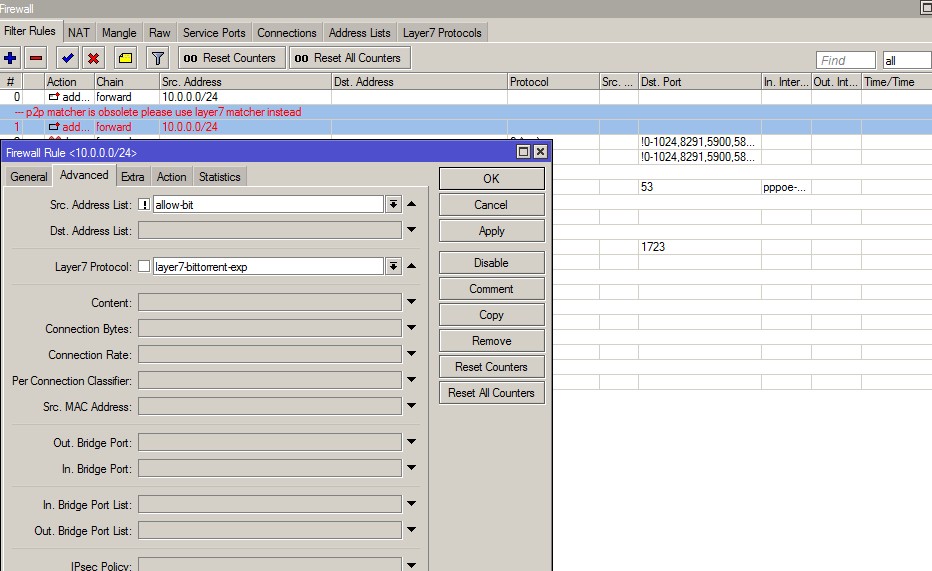This screenshot has width=932, height=571.
Task: Click the red minus remove rule icon
Action: (x=36, y=58)
